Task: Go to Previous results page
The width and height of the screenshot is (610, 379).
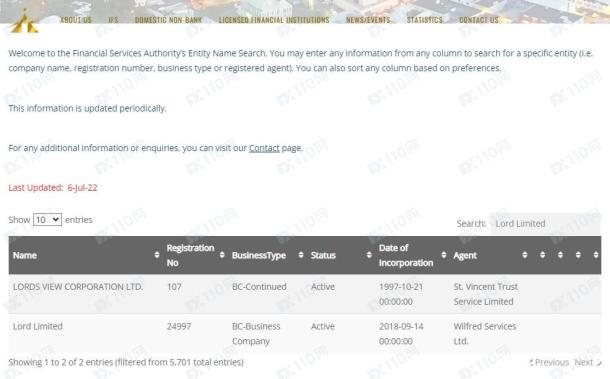Action: coord(549,363)
